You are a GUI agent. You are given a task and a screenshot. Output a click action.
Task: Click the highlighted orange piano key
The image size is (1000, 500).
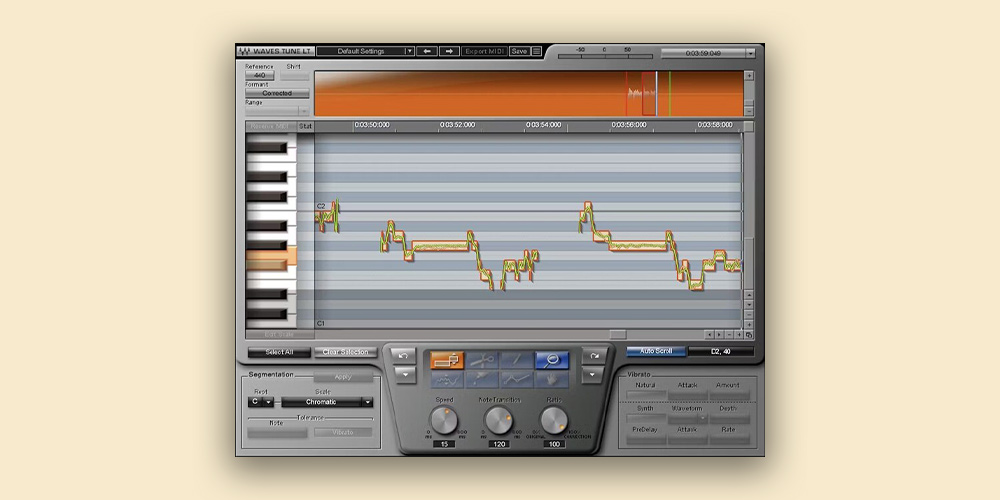271,258
